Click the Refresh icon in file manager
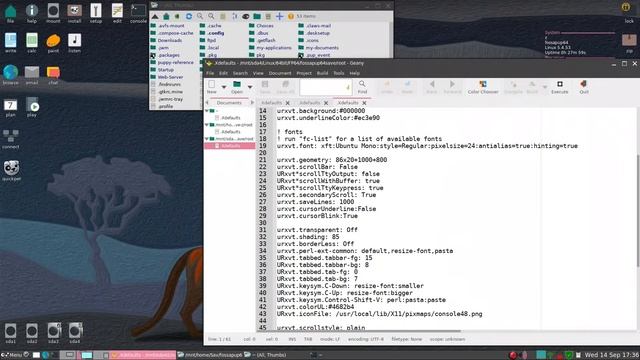The width and height of the screenshot is (640, 360). point(189,16)
